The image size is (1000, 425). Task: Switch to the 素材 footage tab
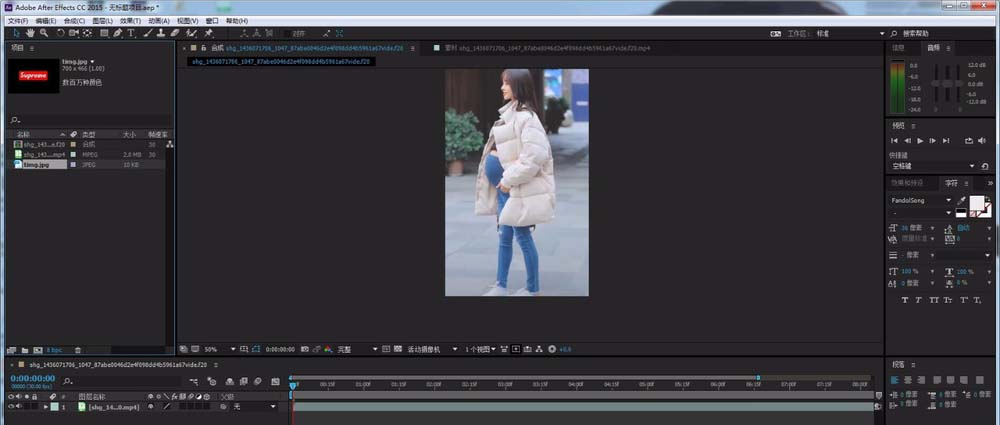[x=547, y=48]
